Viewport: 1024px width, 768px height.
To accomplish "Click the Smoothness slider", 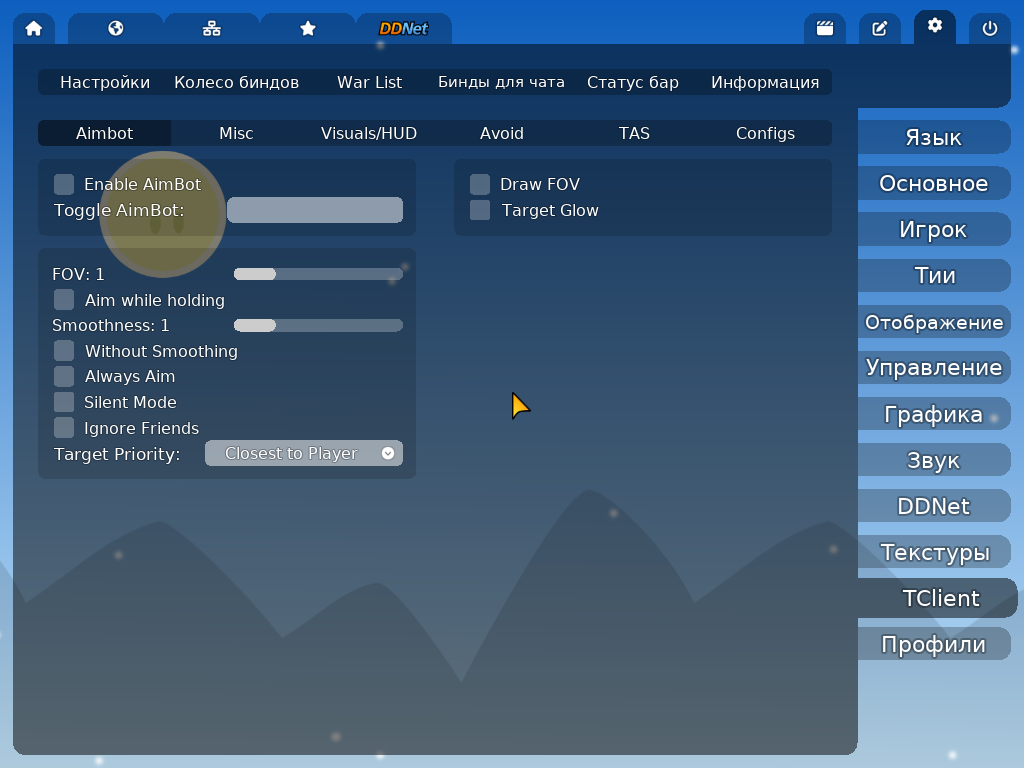I will 318,325.
